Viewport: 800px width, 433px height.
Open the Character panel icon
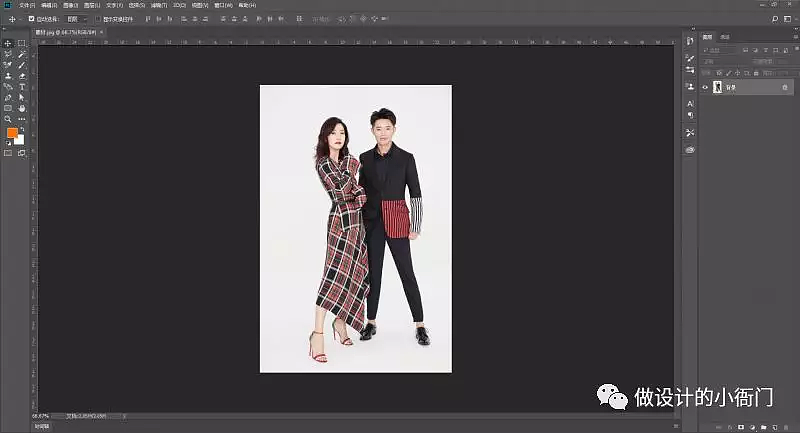(690, 104)
